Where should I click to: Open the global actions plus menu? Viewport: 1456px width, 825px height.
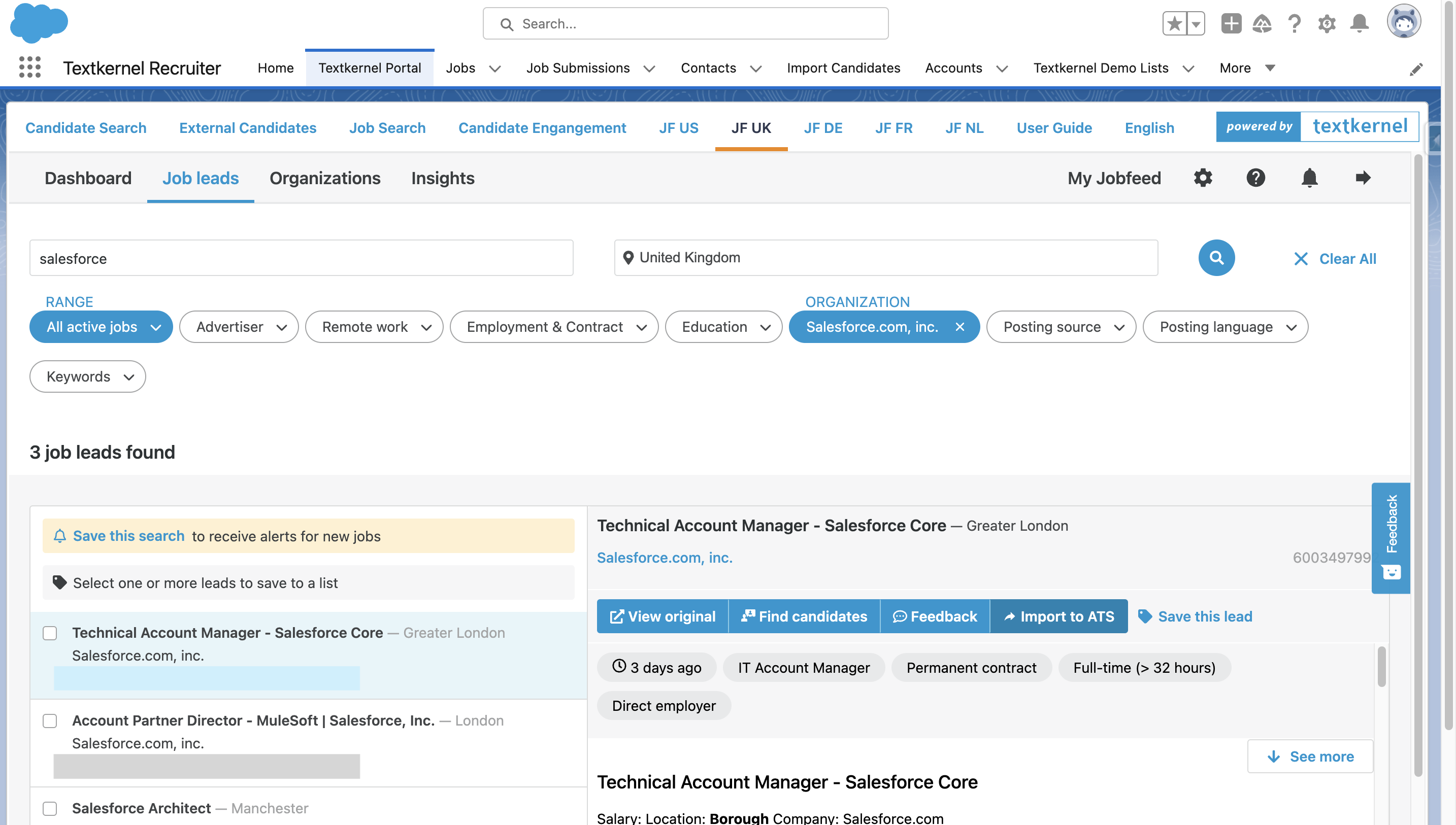tap(1231, 24)
